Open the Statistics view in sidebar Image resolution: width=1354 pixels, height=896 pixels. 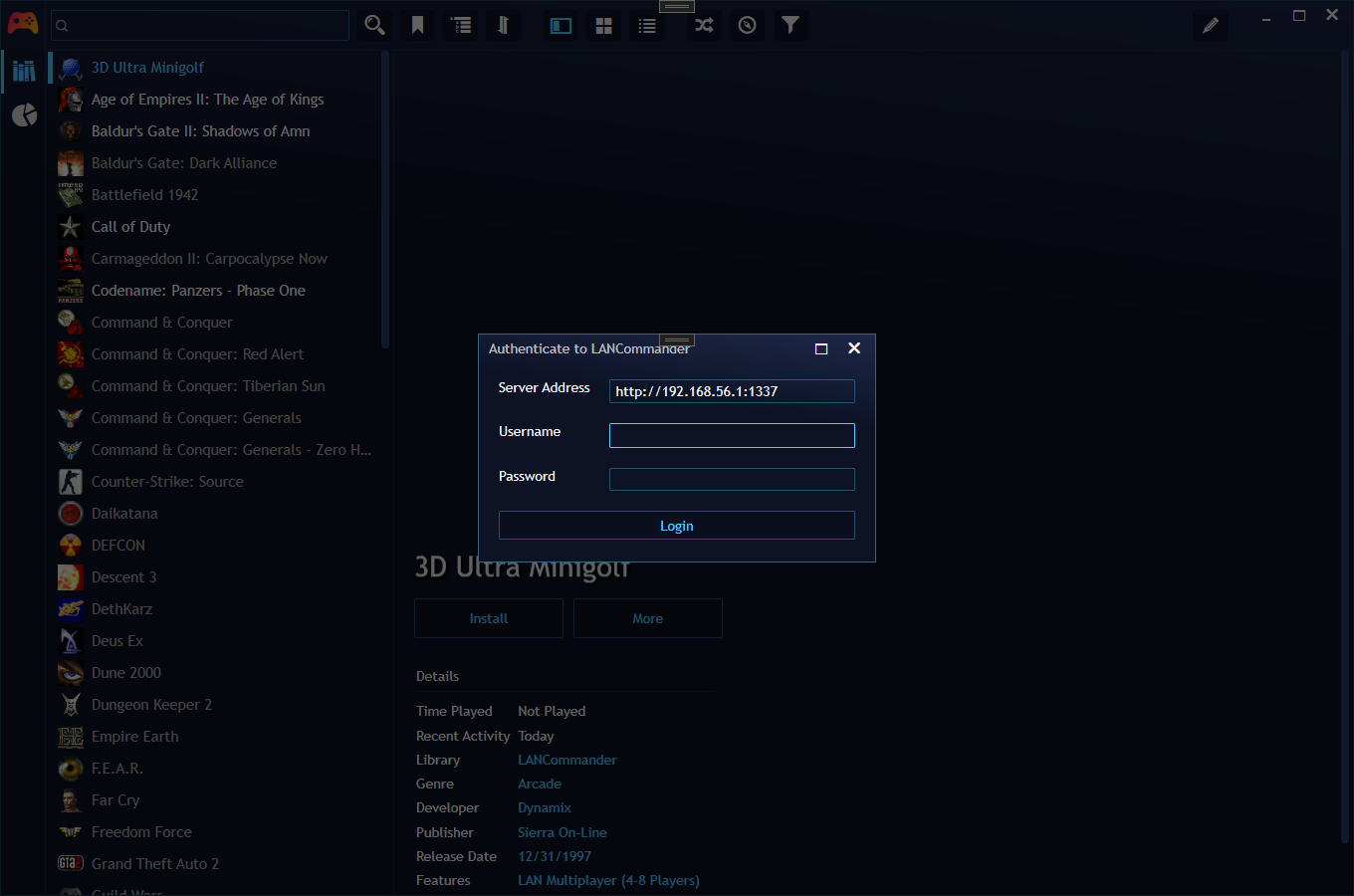24,115
